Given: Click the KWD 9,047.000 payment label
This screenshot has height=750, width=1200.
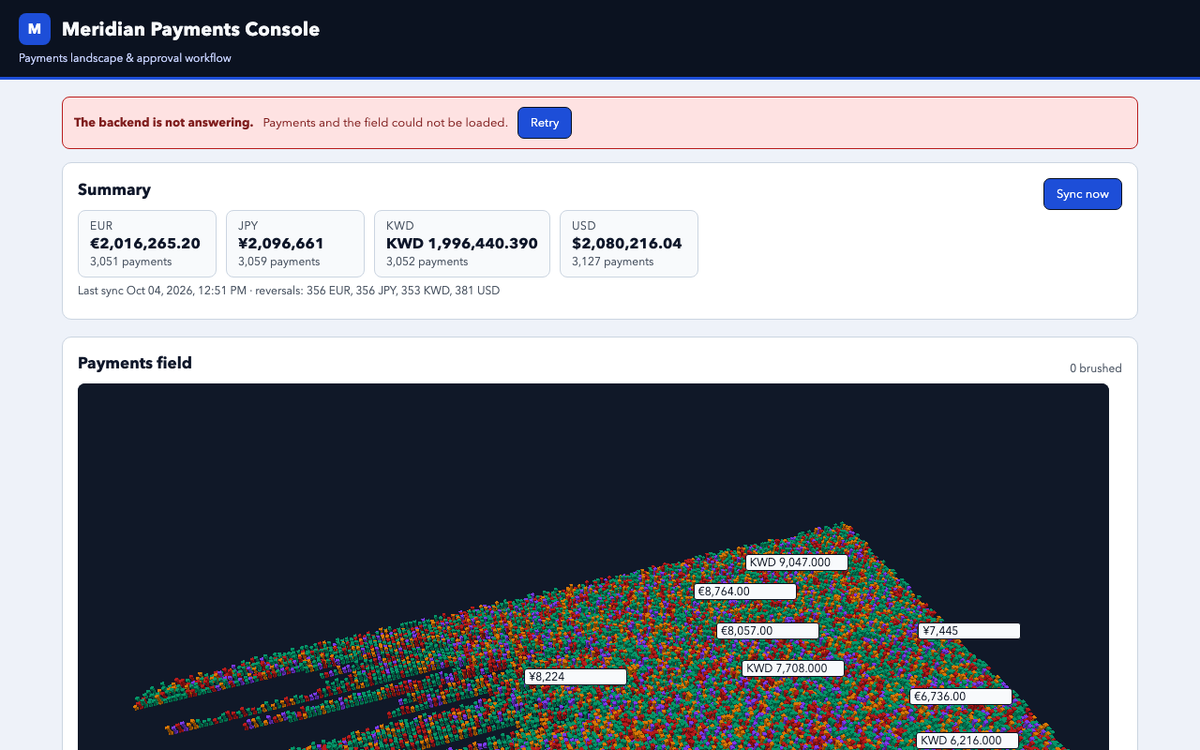Looking at the screenshot, I should click(x=797, y=563).
